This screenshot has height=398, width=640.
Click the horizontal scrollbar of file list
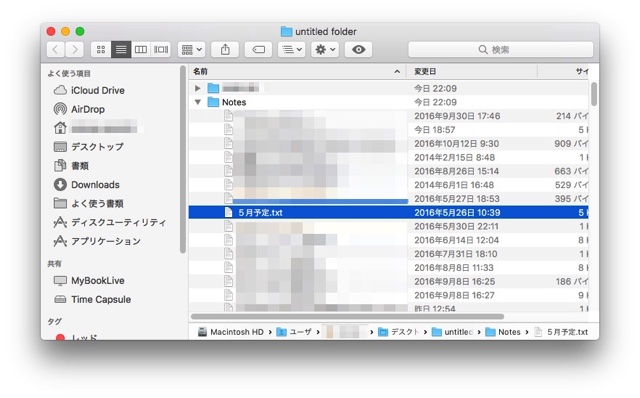tap(347, 316)
